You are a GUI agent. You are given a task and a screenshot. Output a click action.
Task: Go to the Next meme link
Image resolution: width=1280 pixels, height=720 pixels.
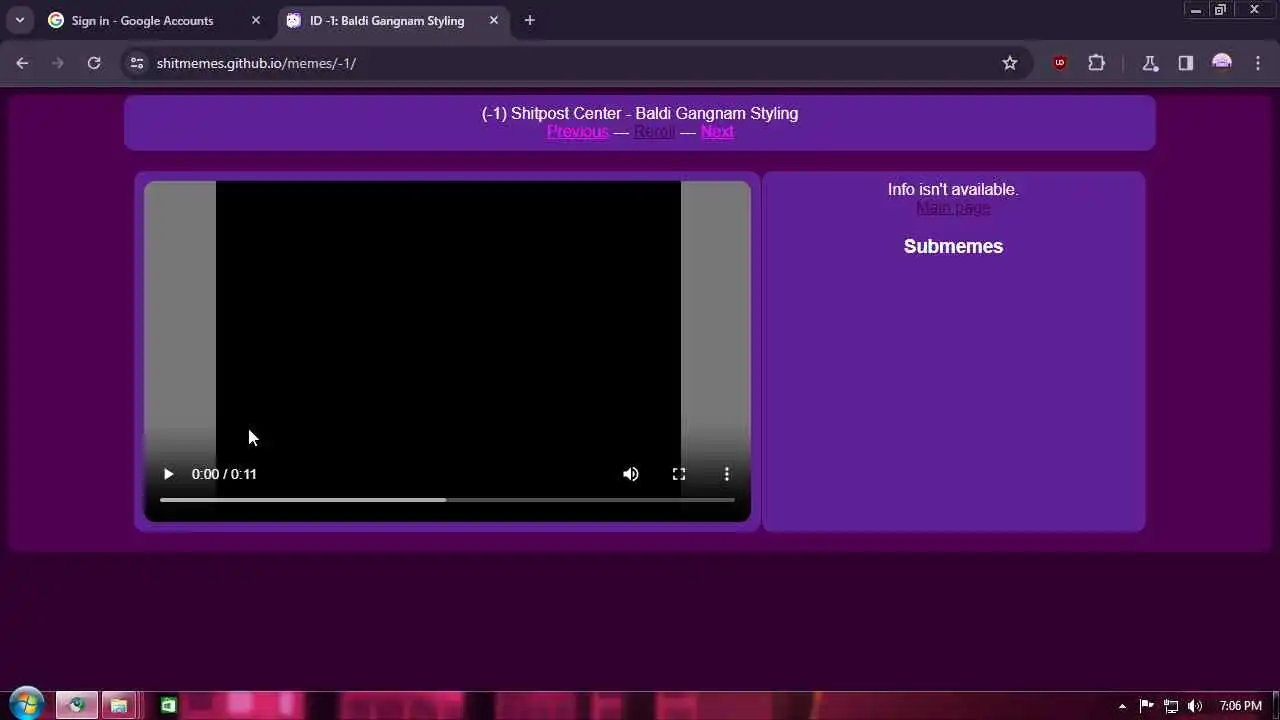[x=717, y=132]
